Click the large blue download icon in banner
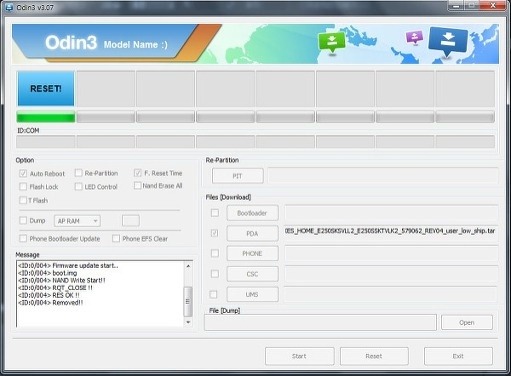Image resolution: width=511 pixels, height=376 pixels. (448, 42)
